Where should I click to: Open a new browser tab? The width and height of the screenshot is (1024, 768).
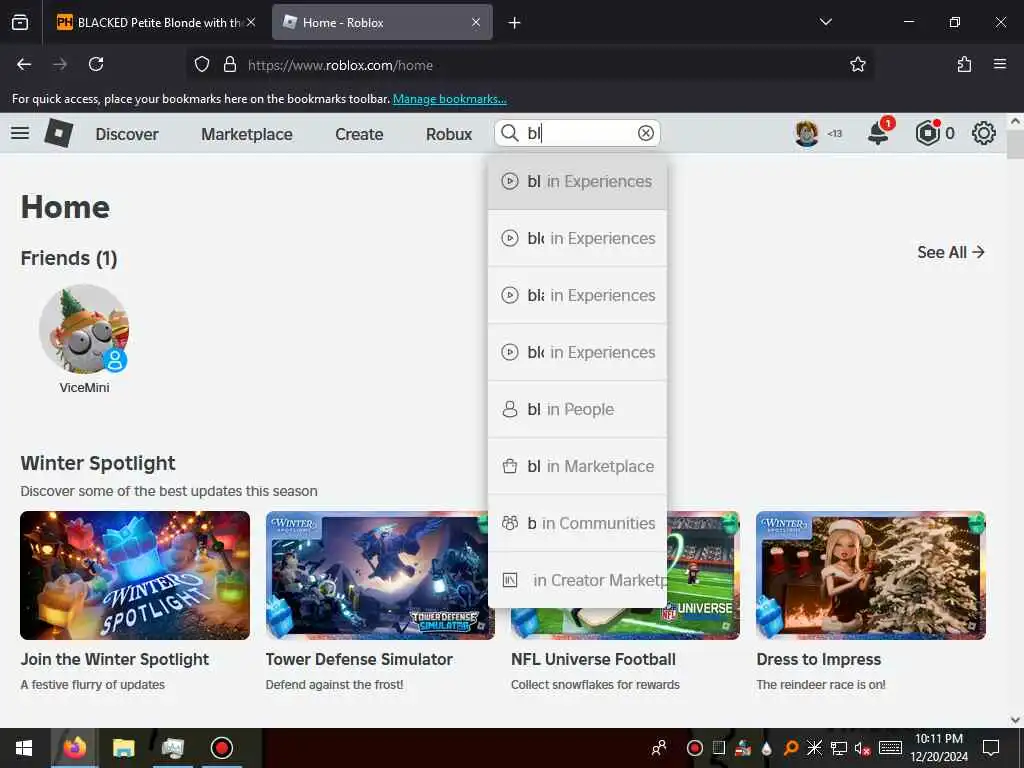[x=514, y=23]
